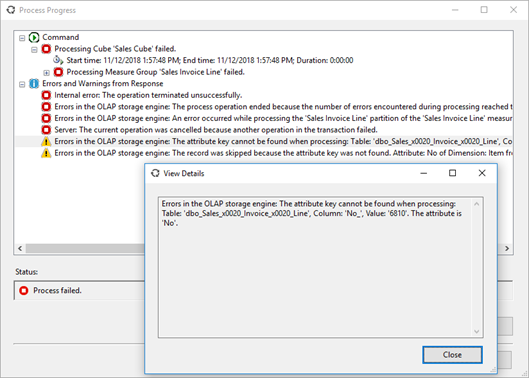Minimize the Process Progress window
This screenshot has width=529, height=378.
[455, 10]
